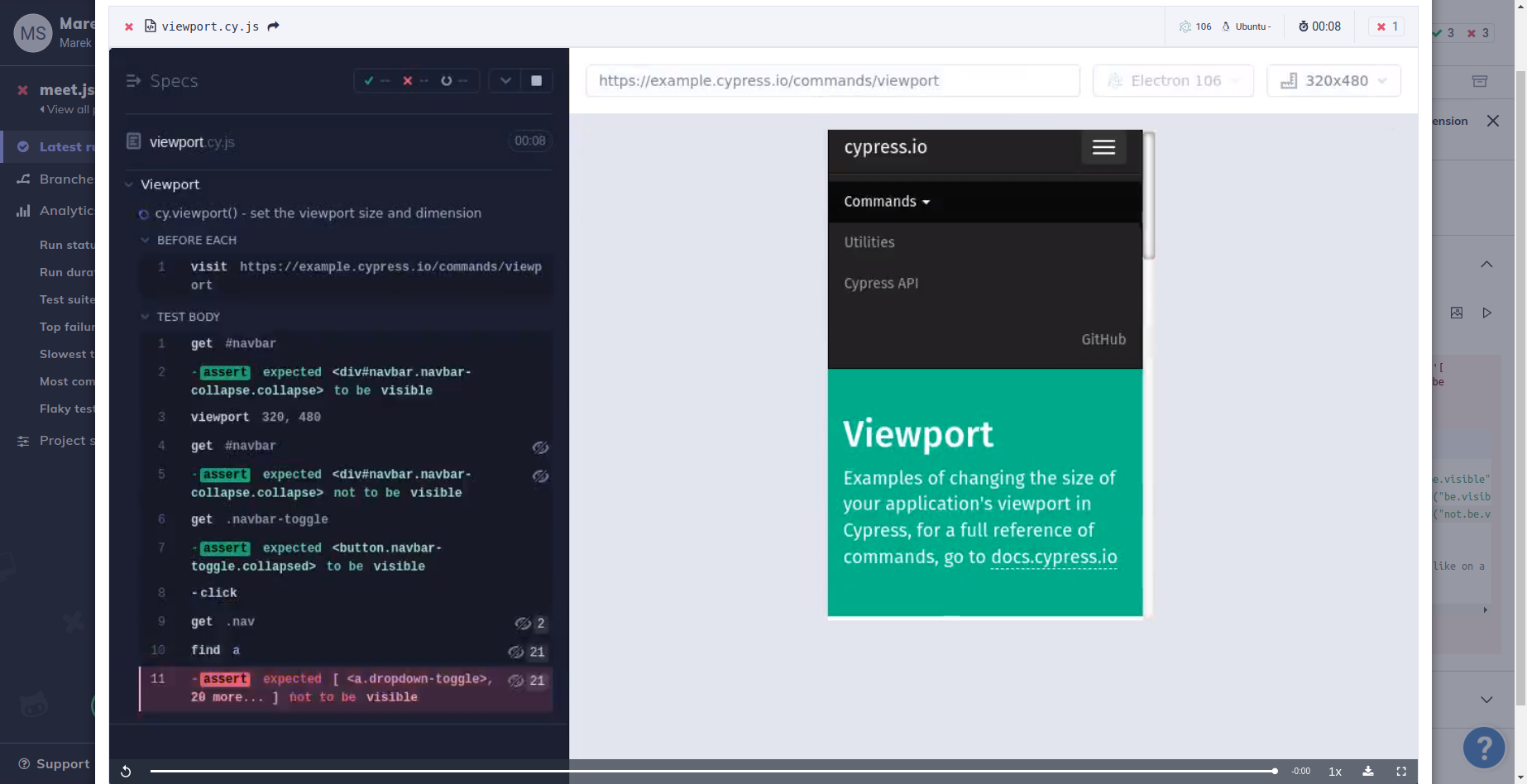
Task: Open the 320x480 viewport size dropdown
Action: coord(1333,80)
